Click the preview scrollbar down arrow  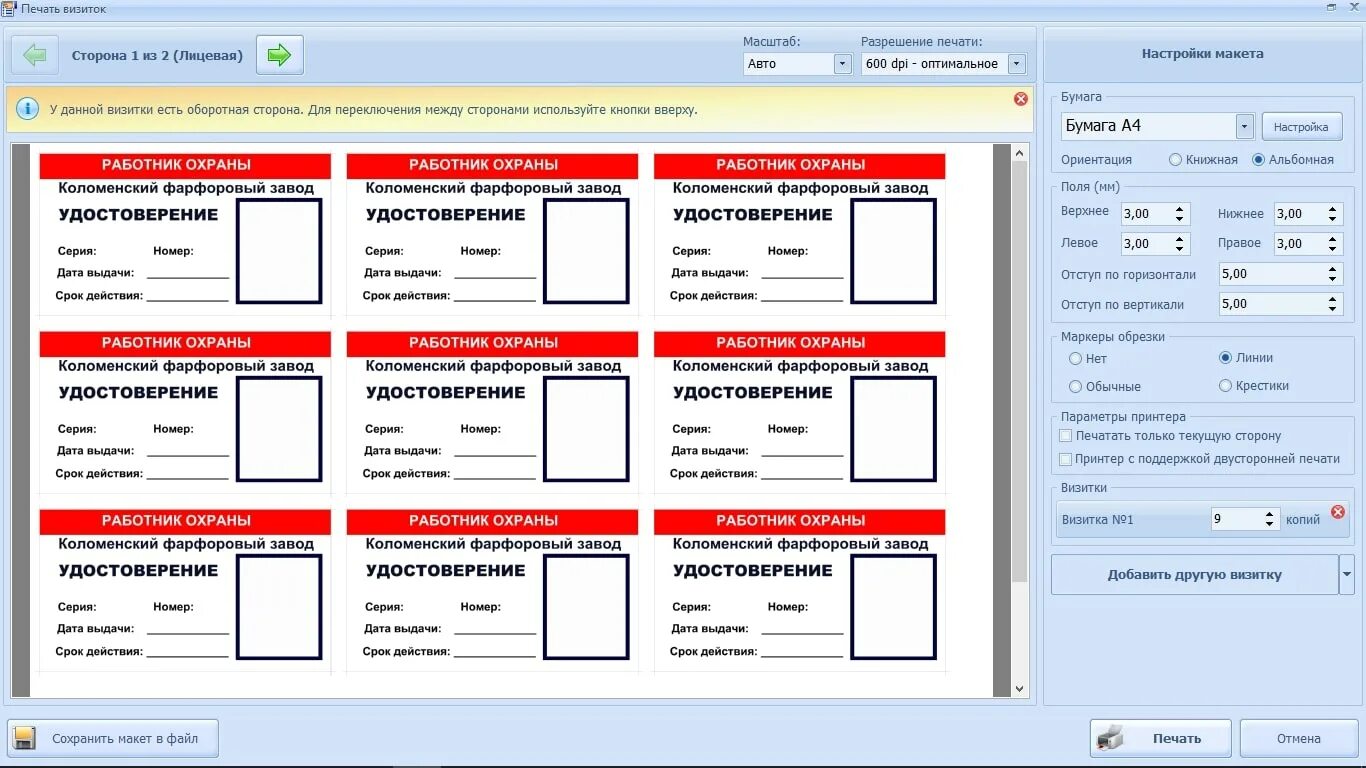[x=1020, y=688]
